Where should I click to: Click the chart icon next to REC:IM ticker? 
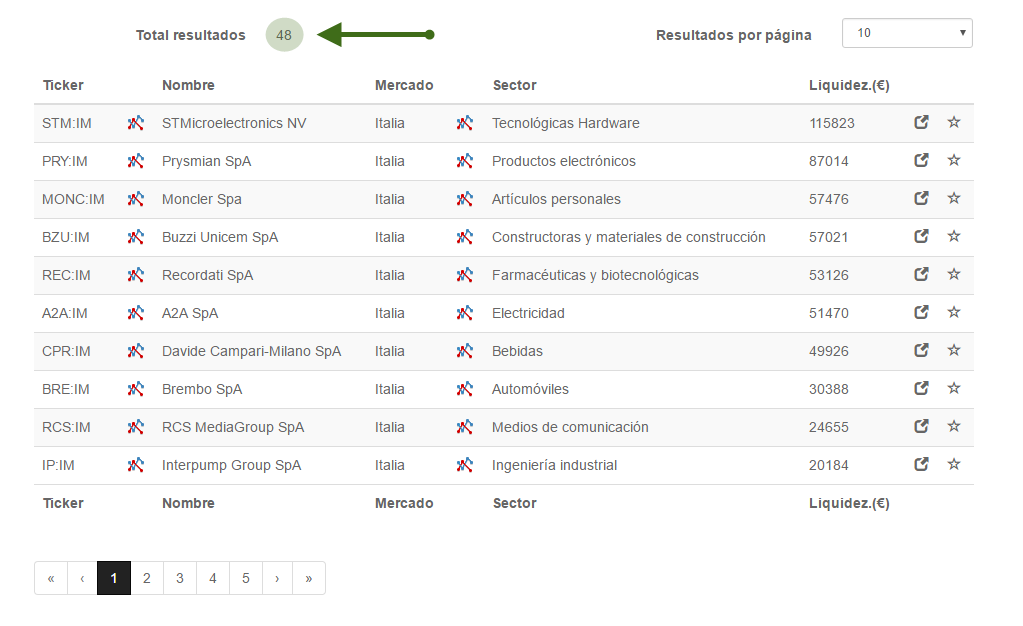pos(136,275)
